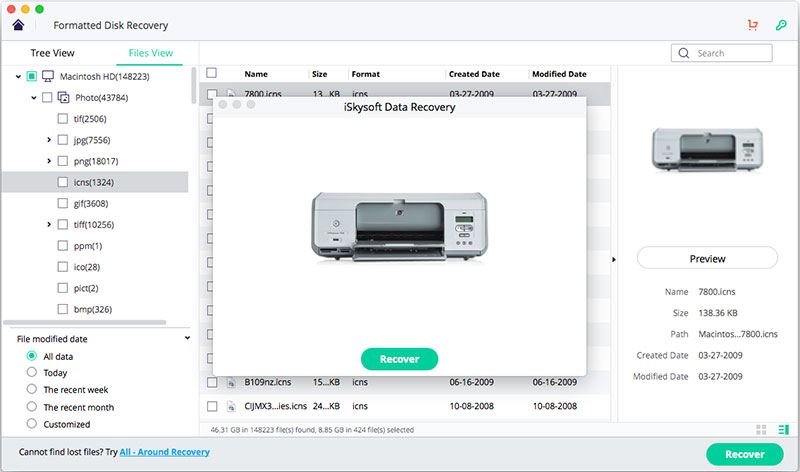The width and height of the screenshot is (800, 472).
Task: Toggle the Macintosh HD checkbox
Action: click(32, 77)
